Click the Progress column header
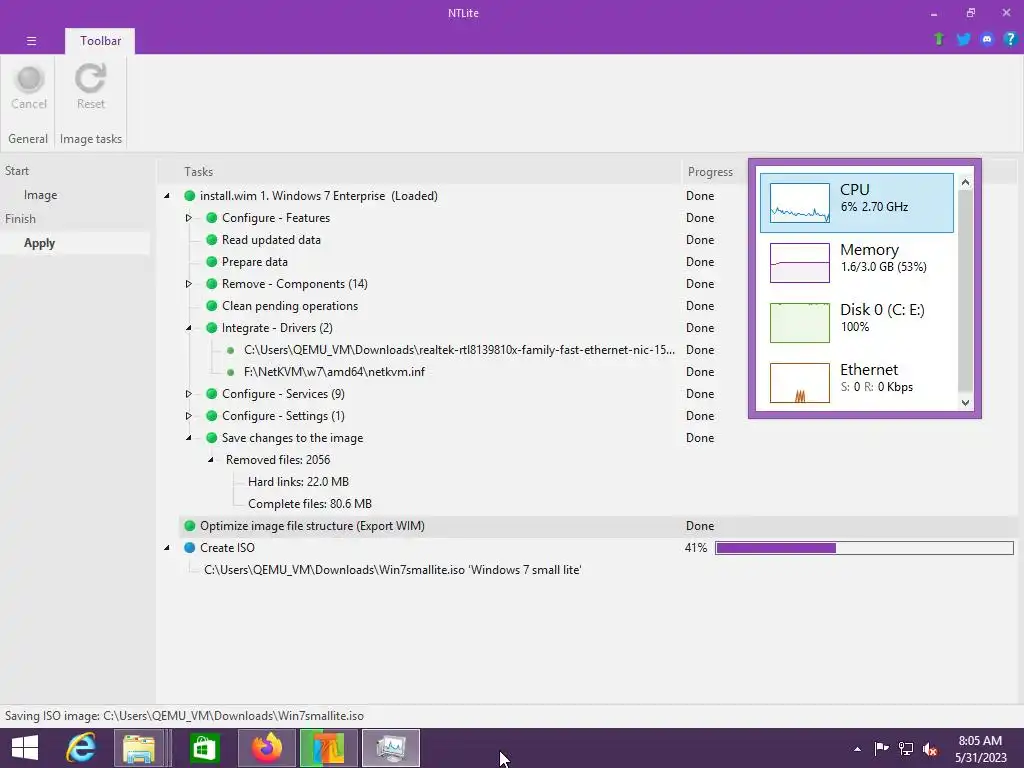This screenshot has width=1024, height=768. [710, 172]
